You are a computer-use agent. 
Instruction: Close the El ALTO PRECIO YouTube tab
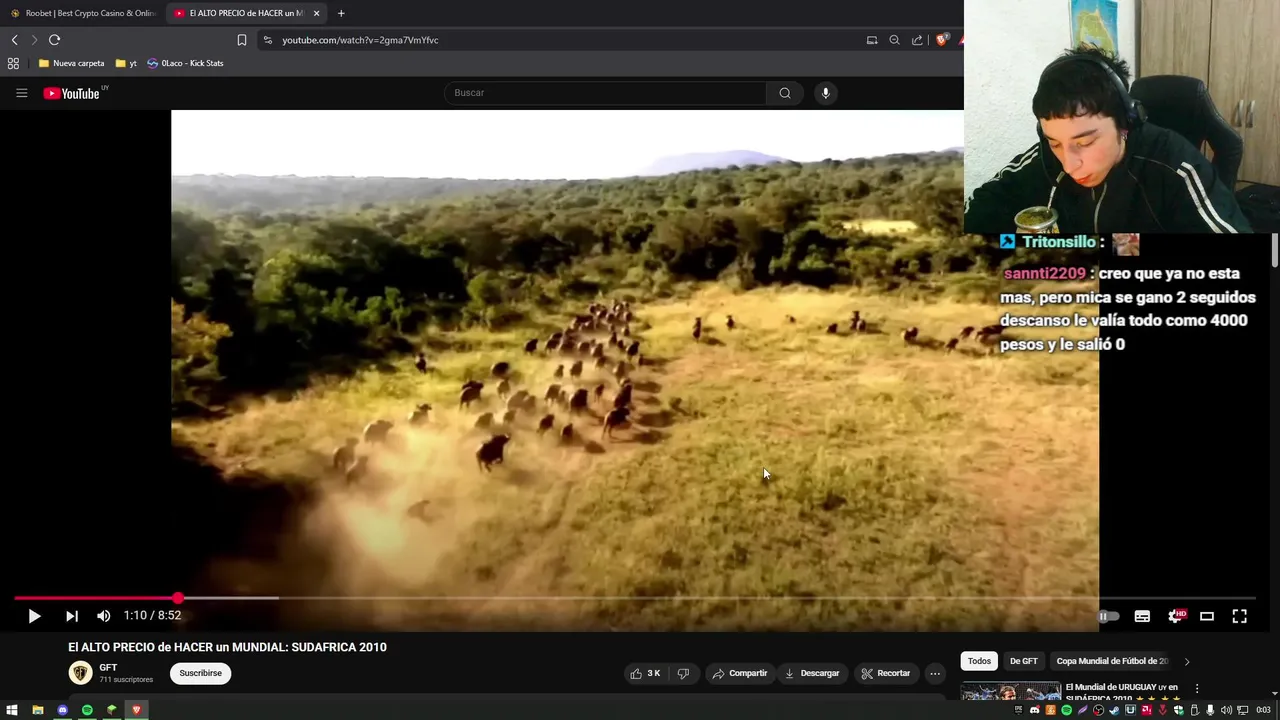pos(316,13)
